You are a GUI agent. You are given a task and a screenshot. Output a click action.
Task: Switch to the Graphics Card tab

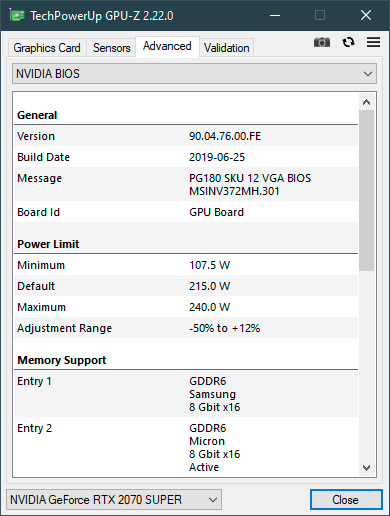[47, 48]
